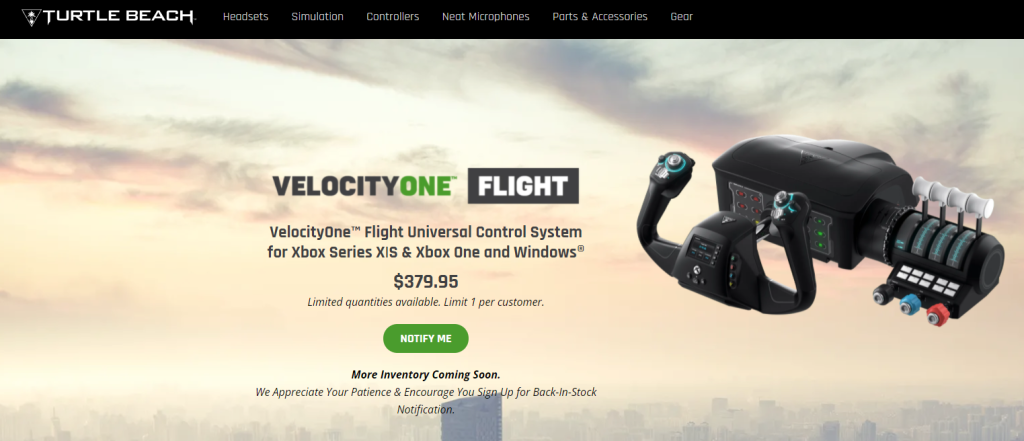Click the white throttle levers on the product image

[x=954, y=196]
